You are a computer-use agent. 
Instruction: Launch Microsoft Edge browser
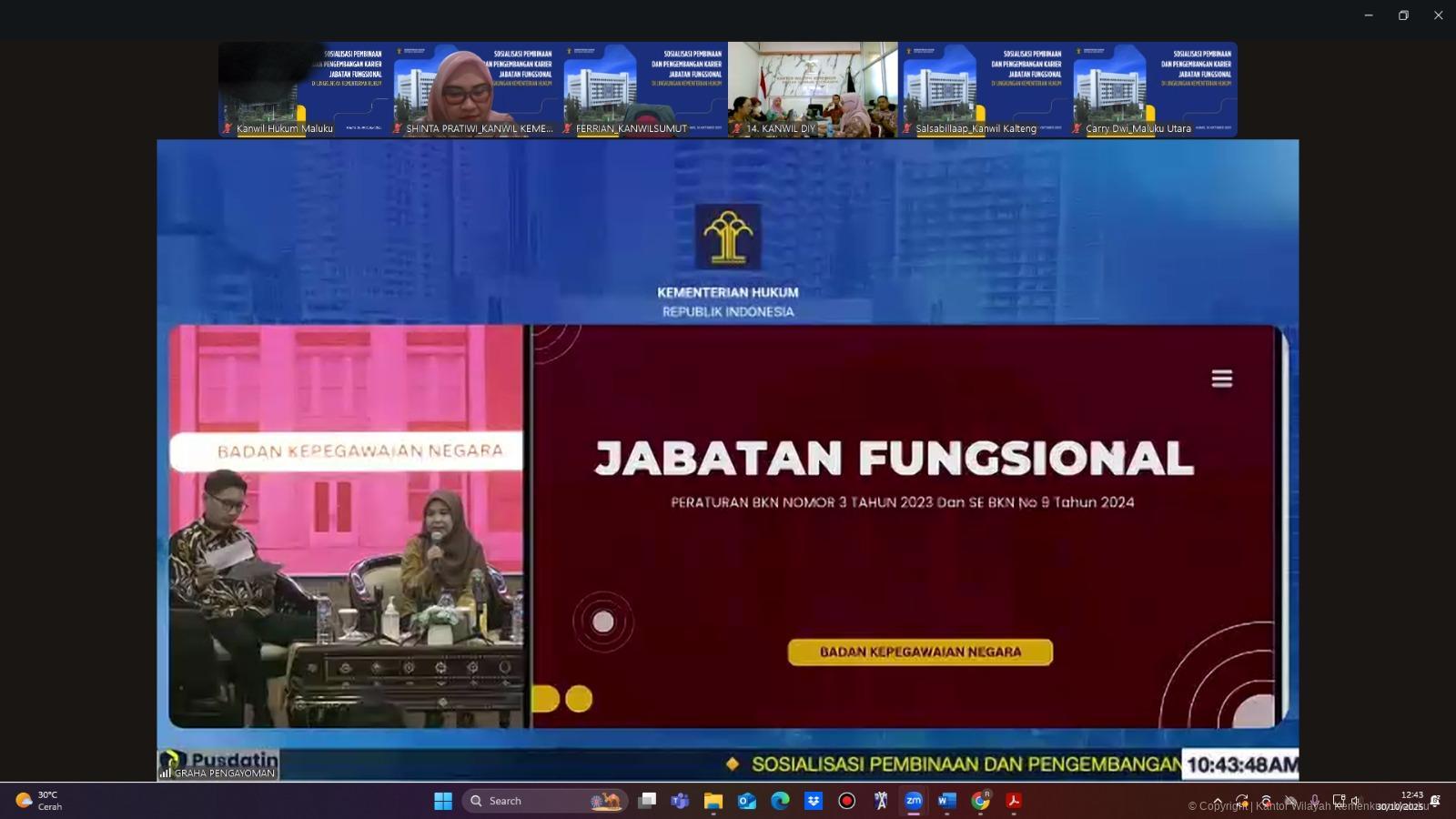780,801
